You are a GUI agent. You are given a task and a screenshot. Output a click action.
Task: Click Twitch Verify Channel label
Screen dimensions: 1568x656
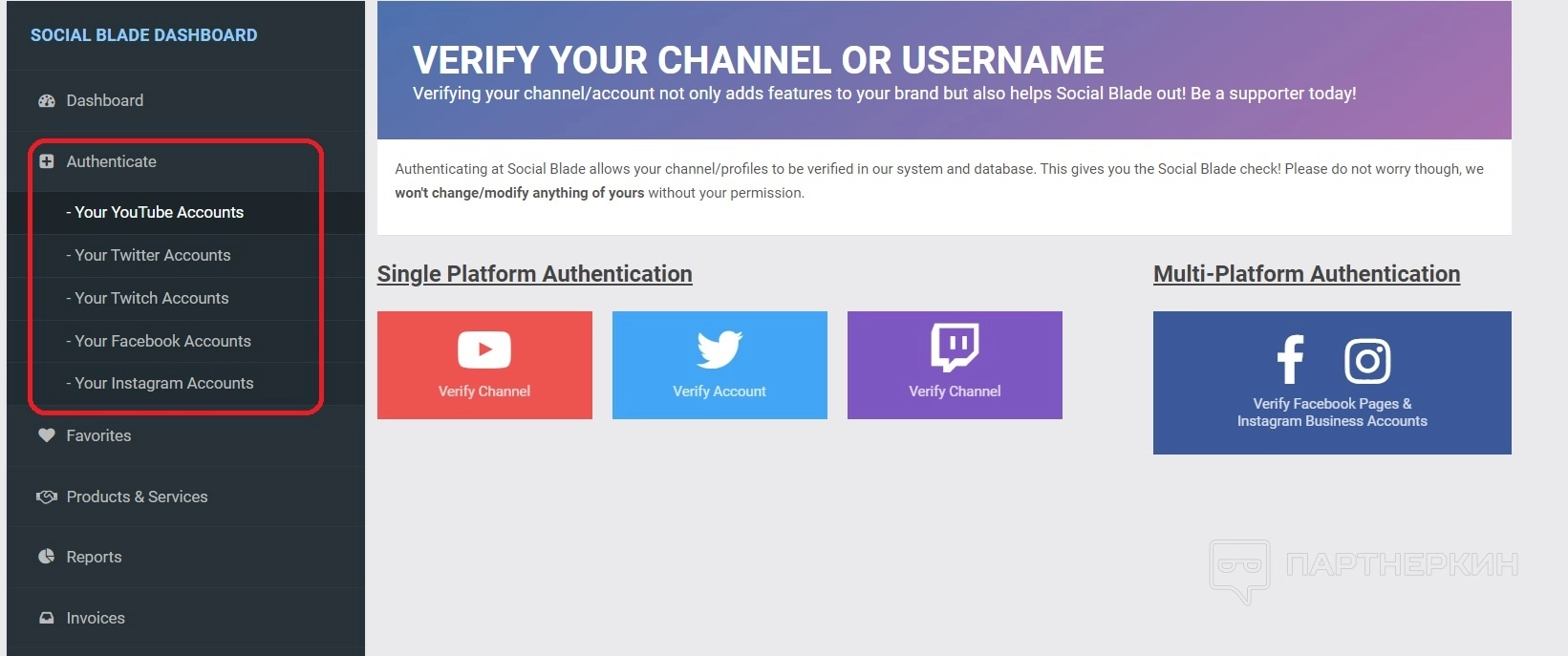[955, 391]
